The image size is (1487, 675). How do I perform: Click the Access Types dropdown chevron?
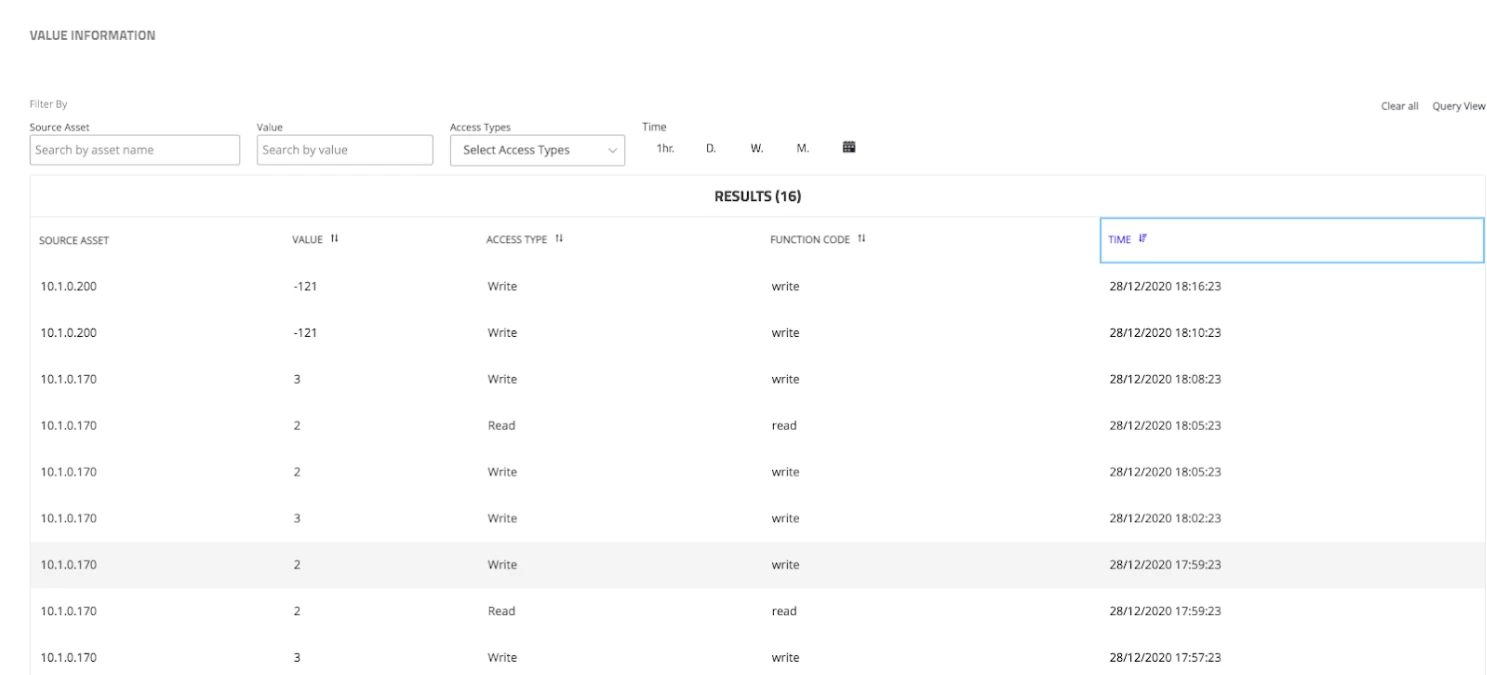[x=612, y=150]
